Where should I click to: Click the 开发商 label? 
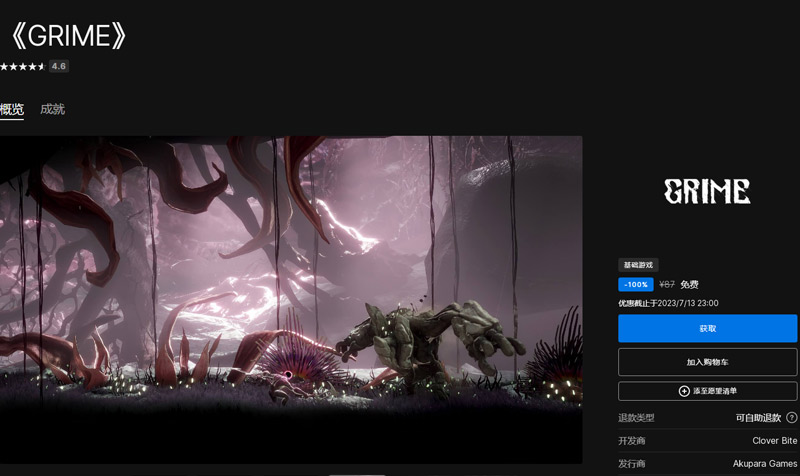[632, 441]
